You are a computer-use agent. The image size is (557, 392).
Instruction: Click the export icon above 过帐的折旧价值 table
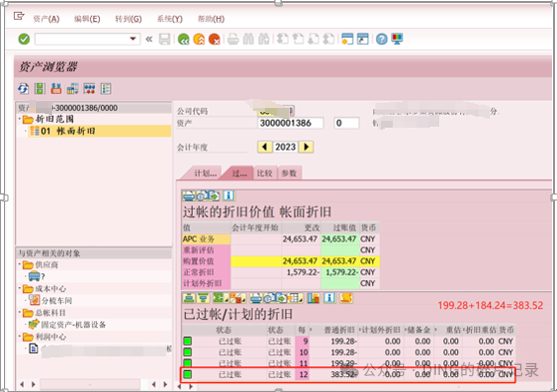213,196
